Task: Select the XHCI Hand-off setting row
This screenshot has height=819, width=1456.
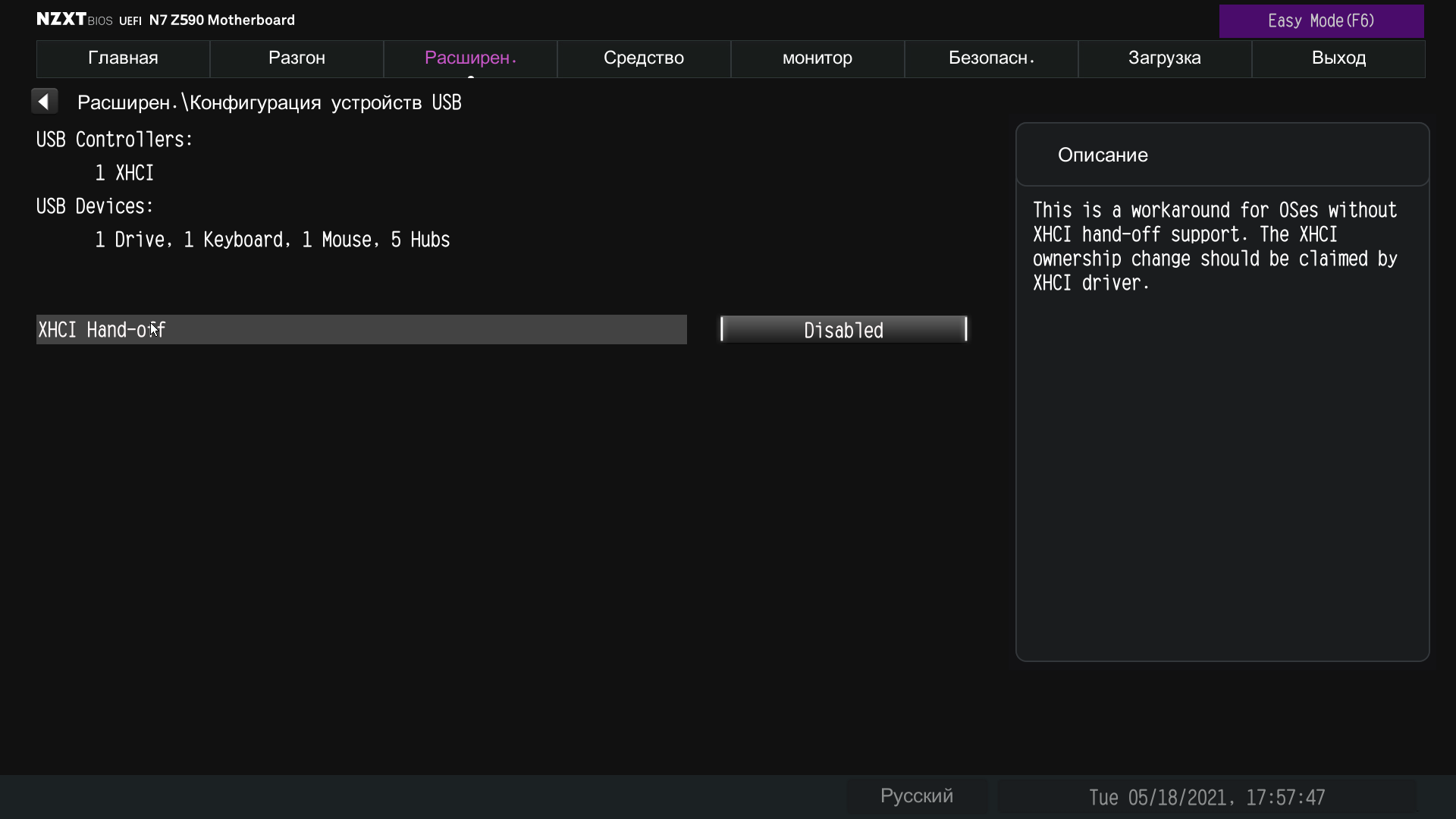Action: pos(361,330)
